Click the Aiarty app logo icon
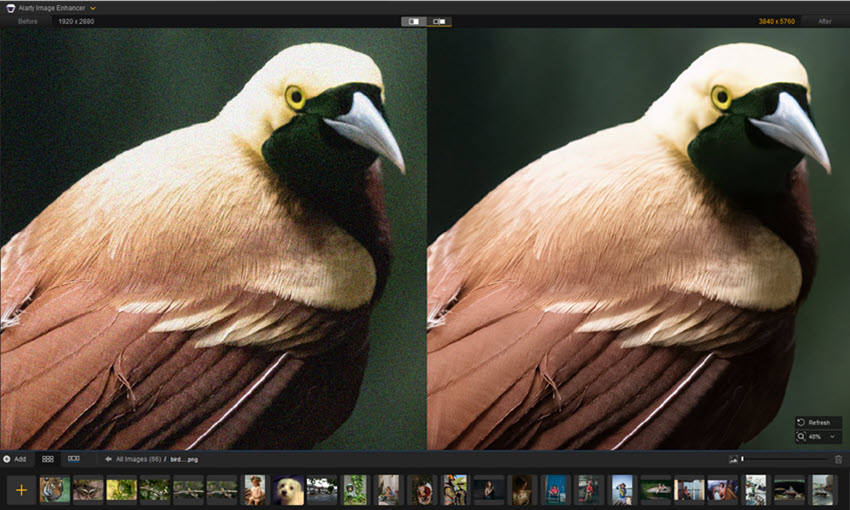 point(10,8)
